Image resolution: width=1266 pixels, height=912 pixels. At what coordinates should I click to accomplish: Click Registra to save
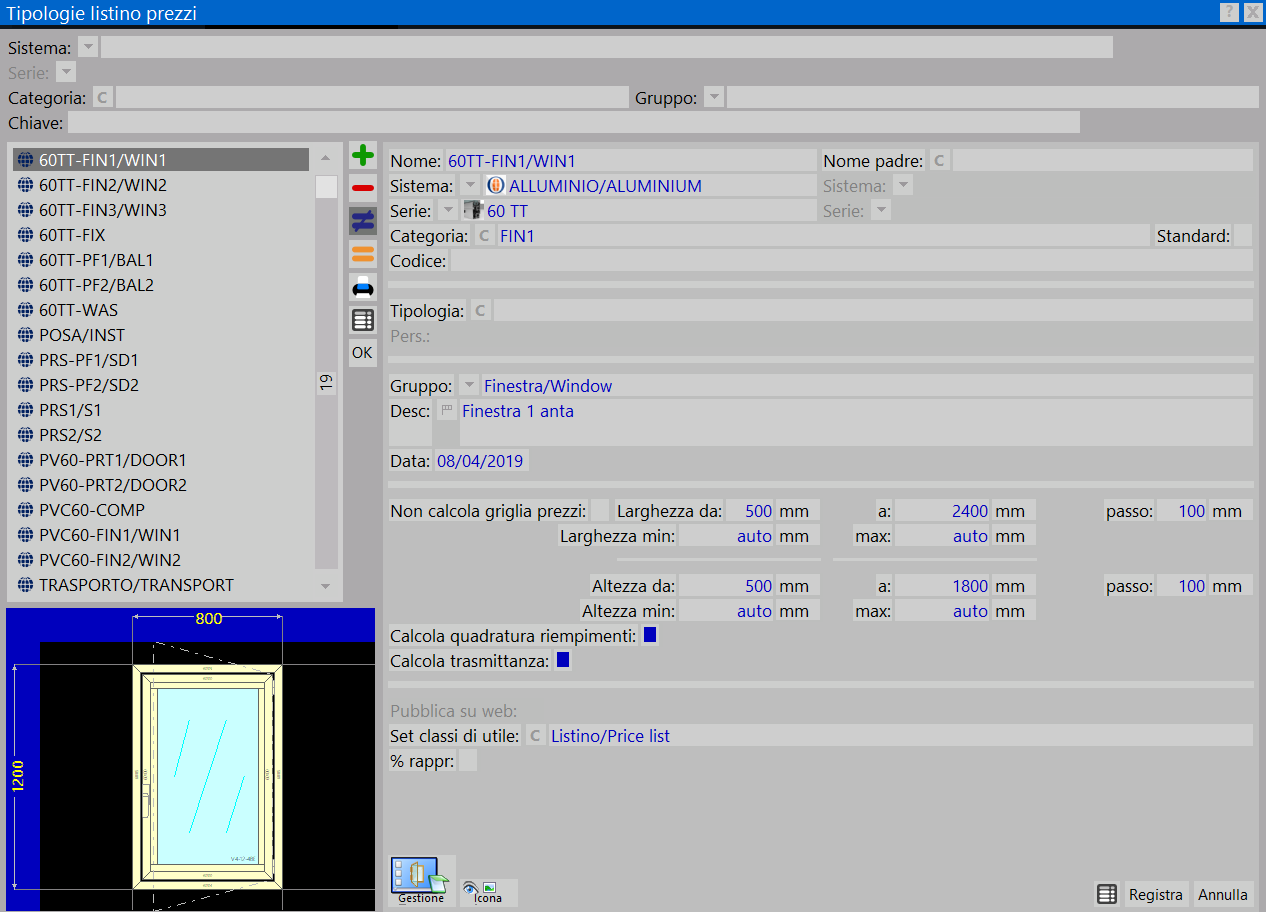pos(1156,895)
